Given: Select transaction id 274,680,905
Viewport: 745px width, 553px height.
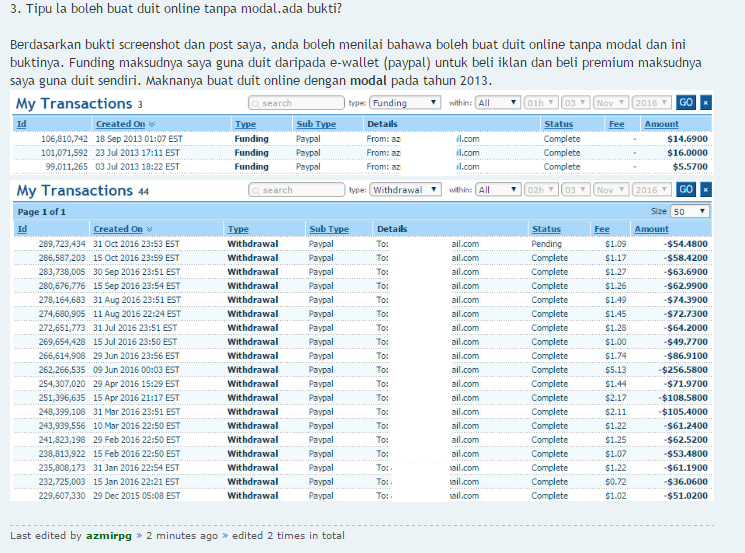Looking at the screenshot, I should [x=62, y=314].
